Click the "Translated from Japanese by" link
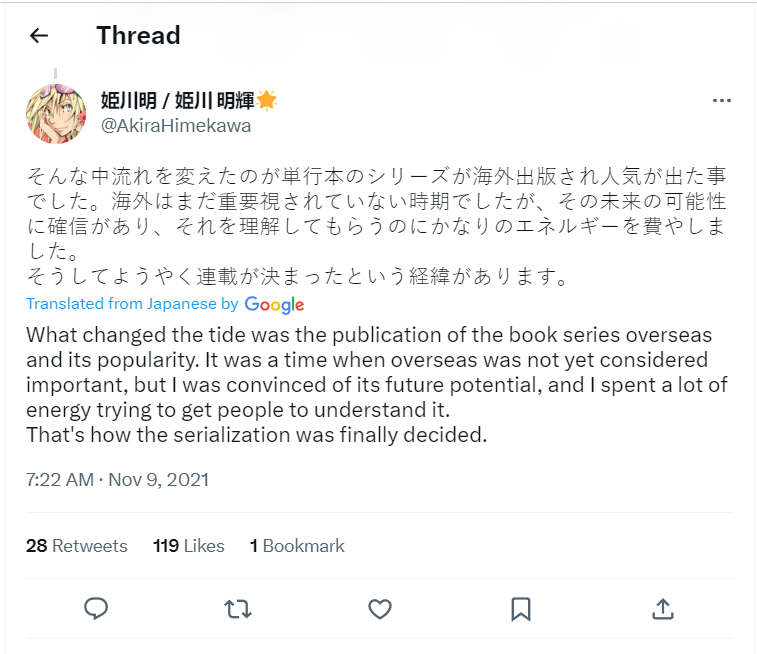Image resolution: width=757 pixels, height=654 pixels. pos(132,304)
